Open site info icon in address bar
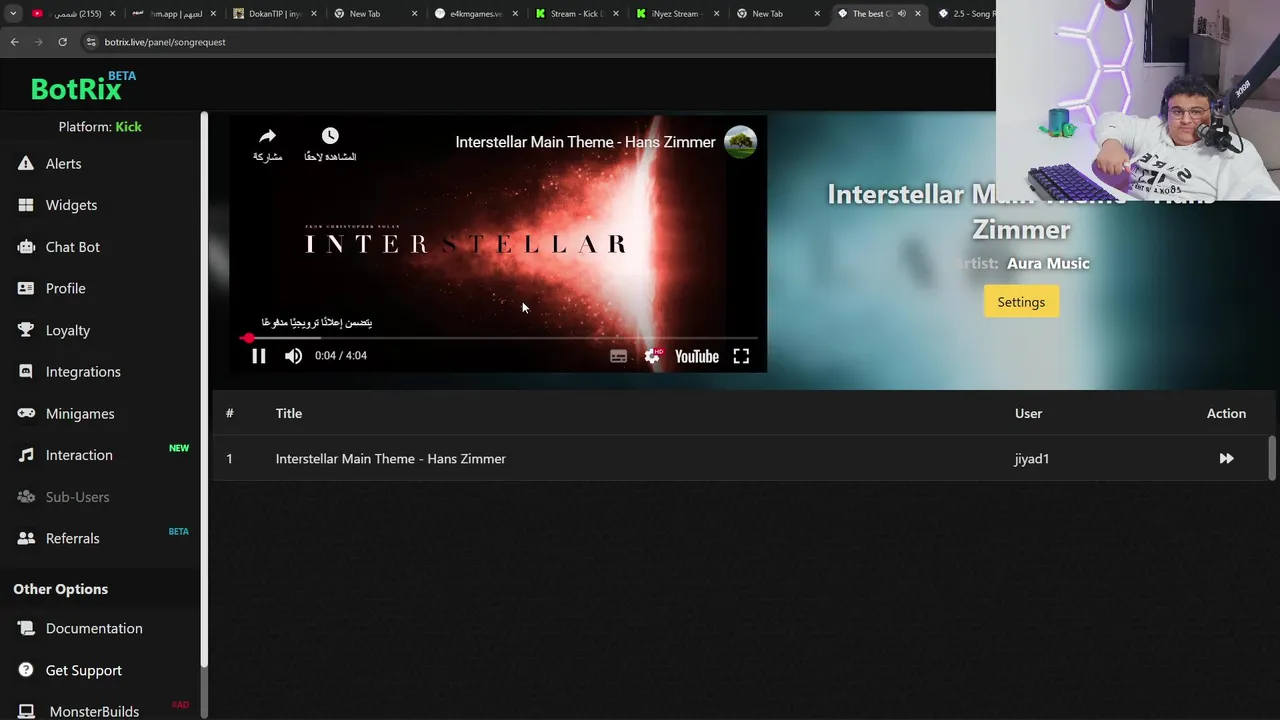The width and height of the screenshot is (1280, 720). (x=91, y=42)
